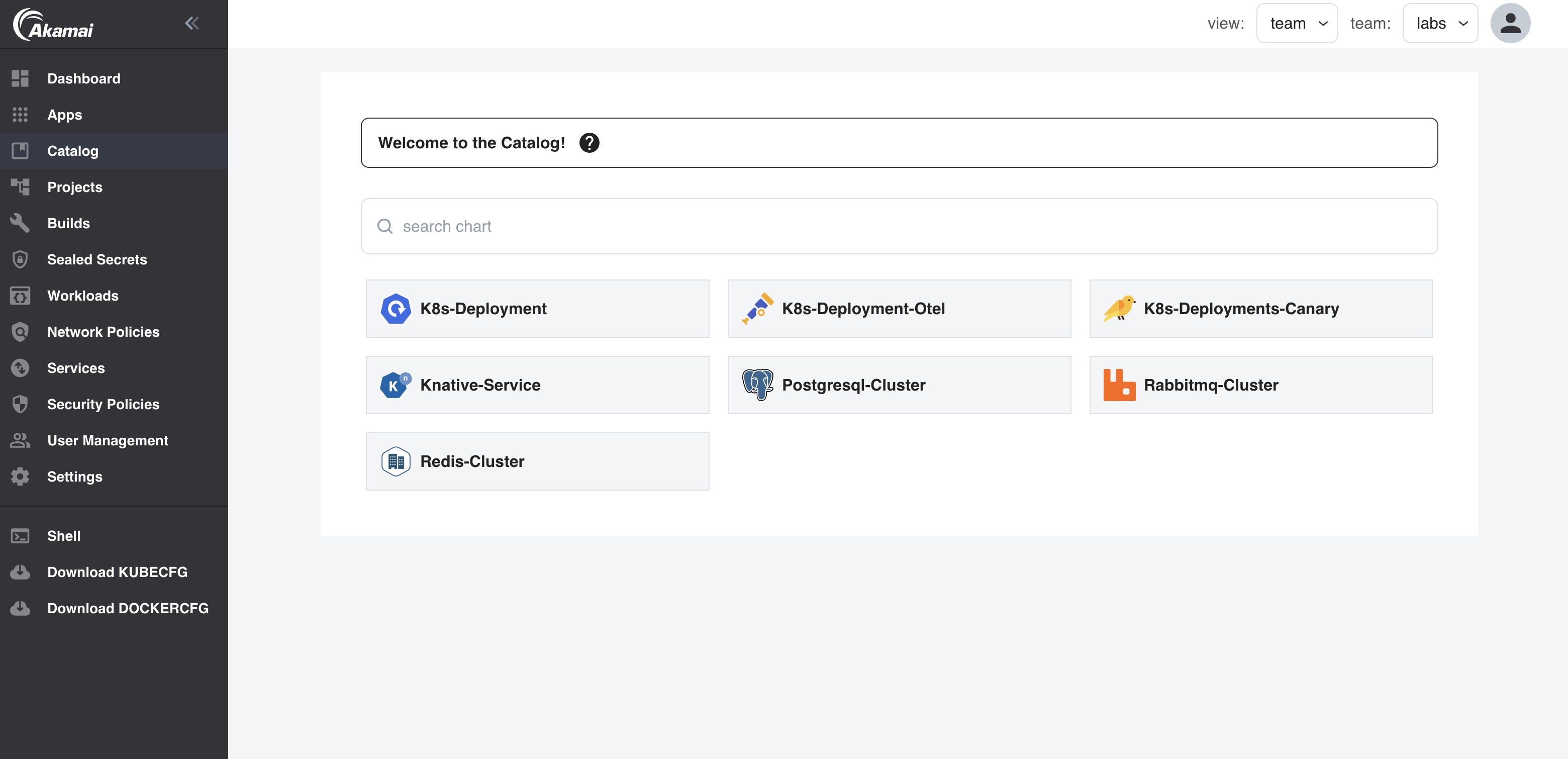
Task: Open the Postgresql-Cluster chart icon
Action: tap(758, 384)
